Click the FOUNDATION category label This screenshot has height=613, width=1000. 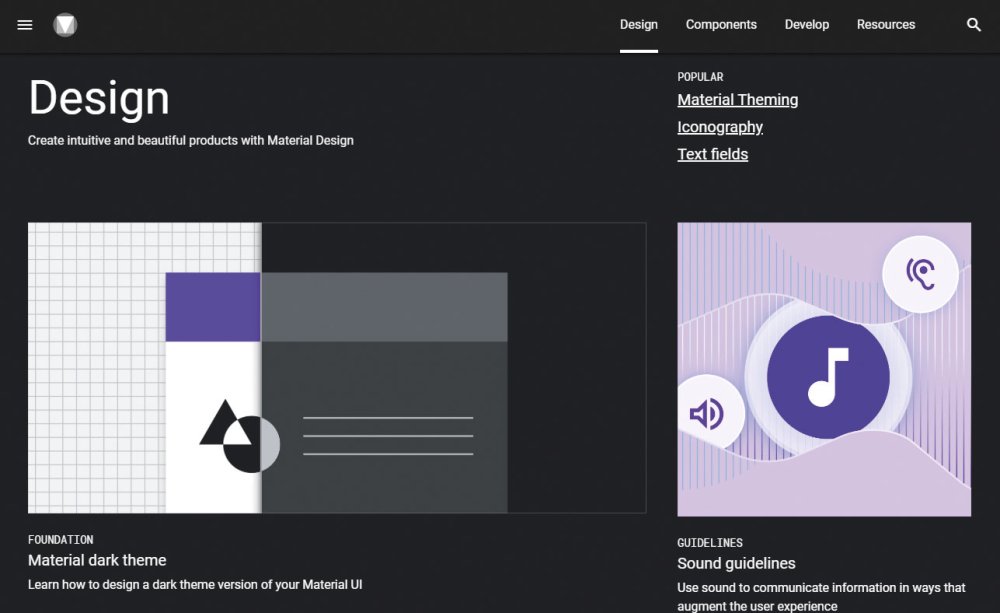point(61,540)
